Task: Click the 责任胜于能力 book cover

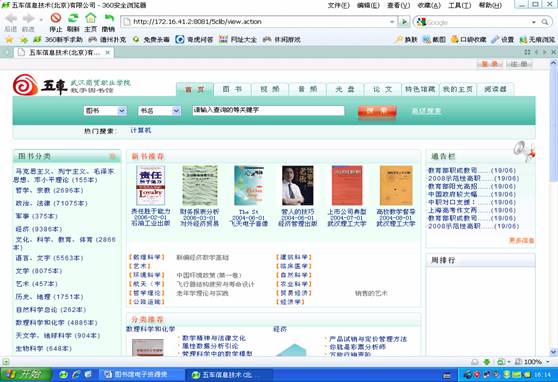Action: [151, 185]
